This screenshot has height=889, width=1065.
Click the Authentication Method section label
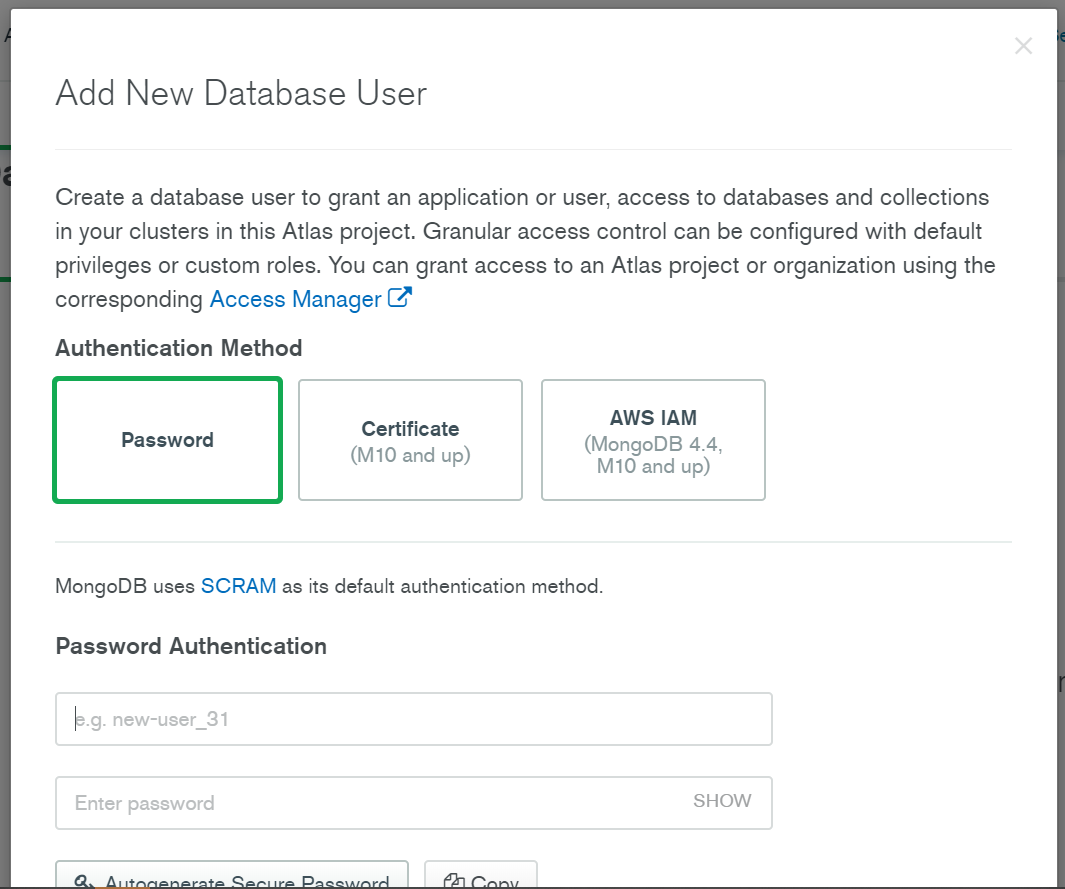click(178, 348)
